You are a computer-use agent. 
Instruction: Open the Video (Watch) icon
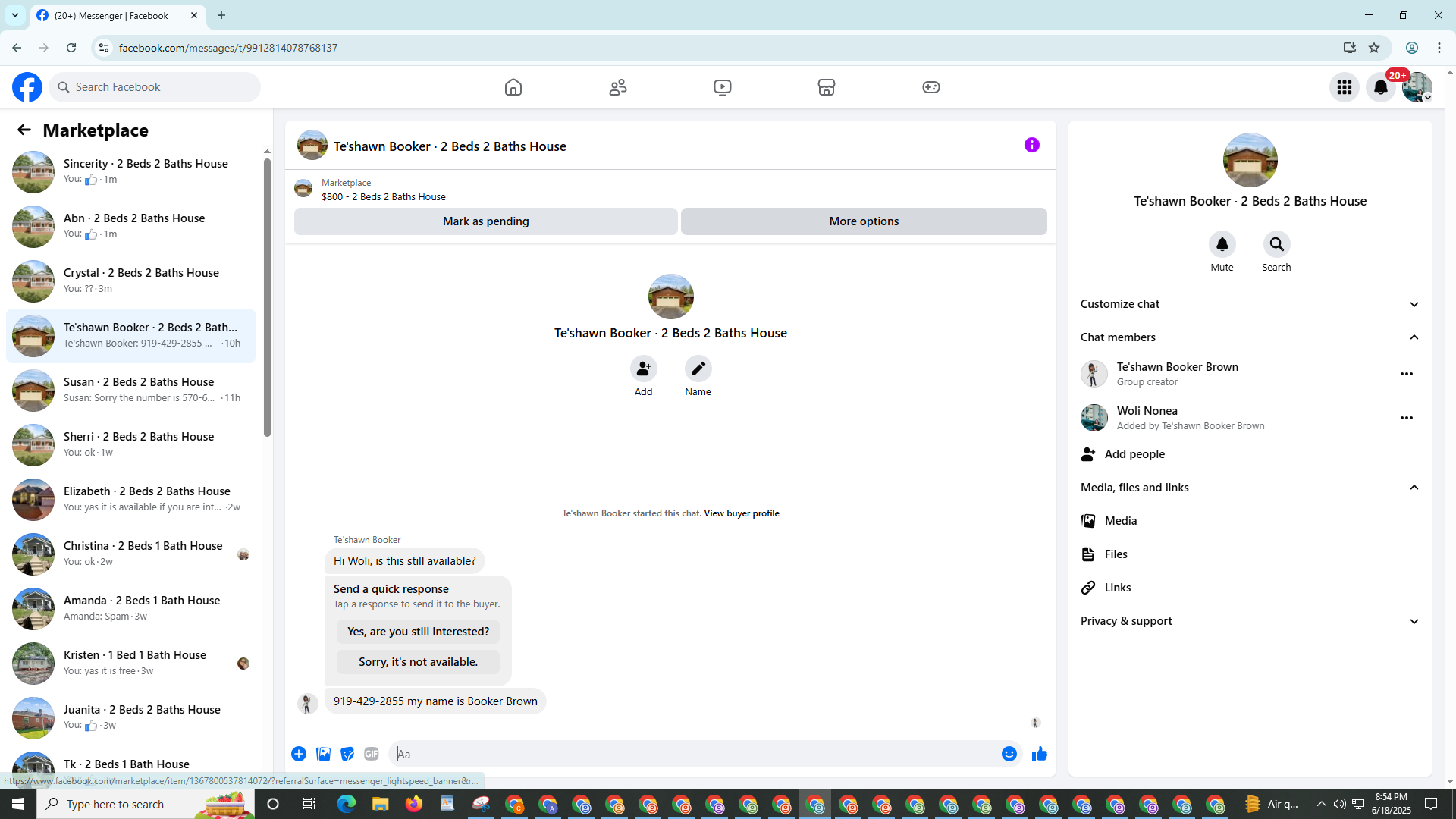click(723, 87)
